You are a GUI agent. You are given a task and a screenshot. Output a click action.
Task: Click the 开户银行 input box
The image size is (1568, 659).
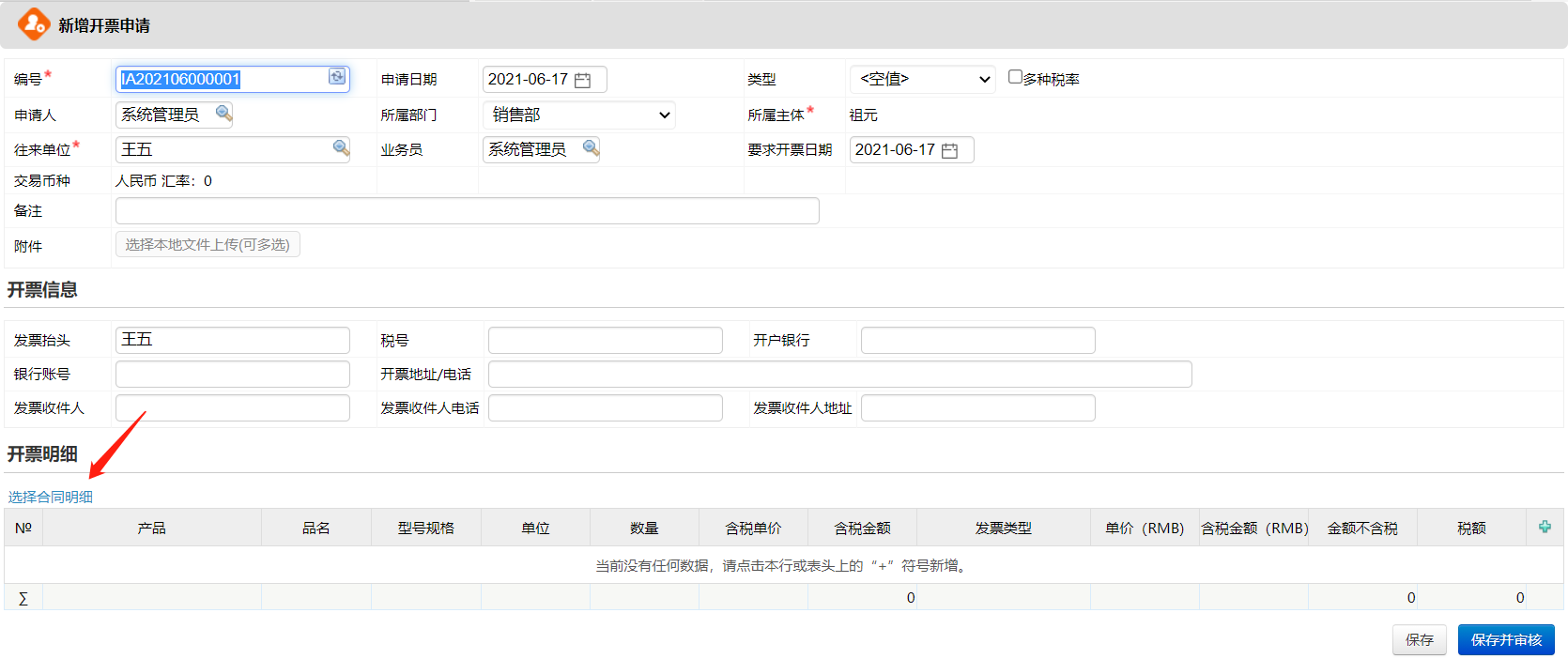point(977,340)
